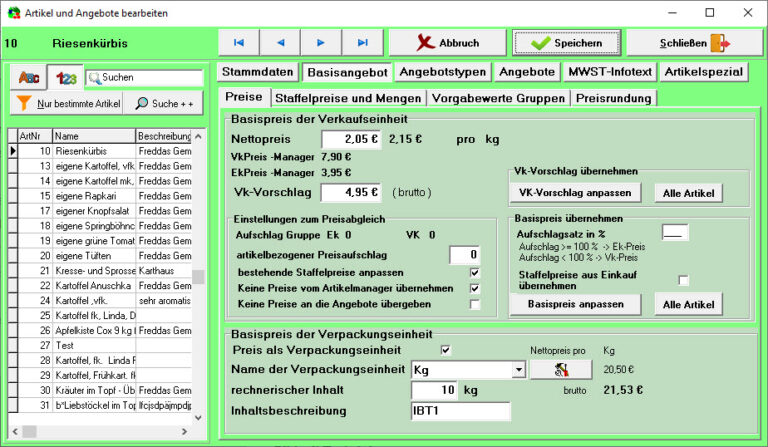Click VK-Vorschlag anpassen button
Image resolution: width=768 pixels, height=447 pixels.
[x=576, y=192]
